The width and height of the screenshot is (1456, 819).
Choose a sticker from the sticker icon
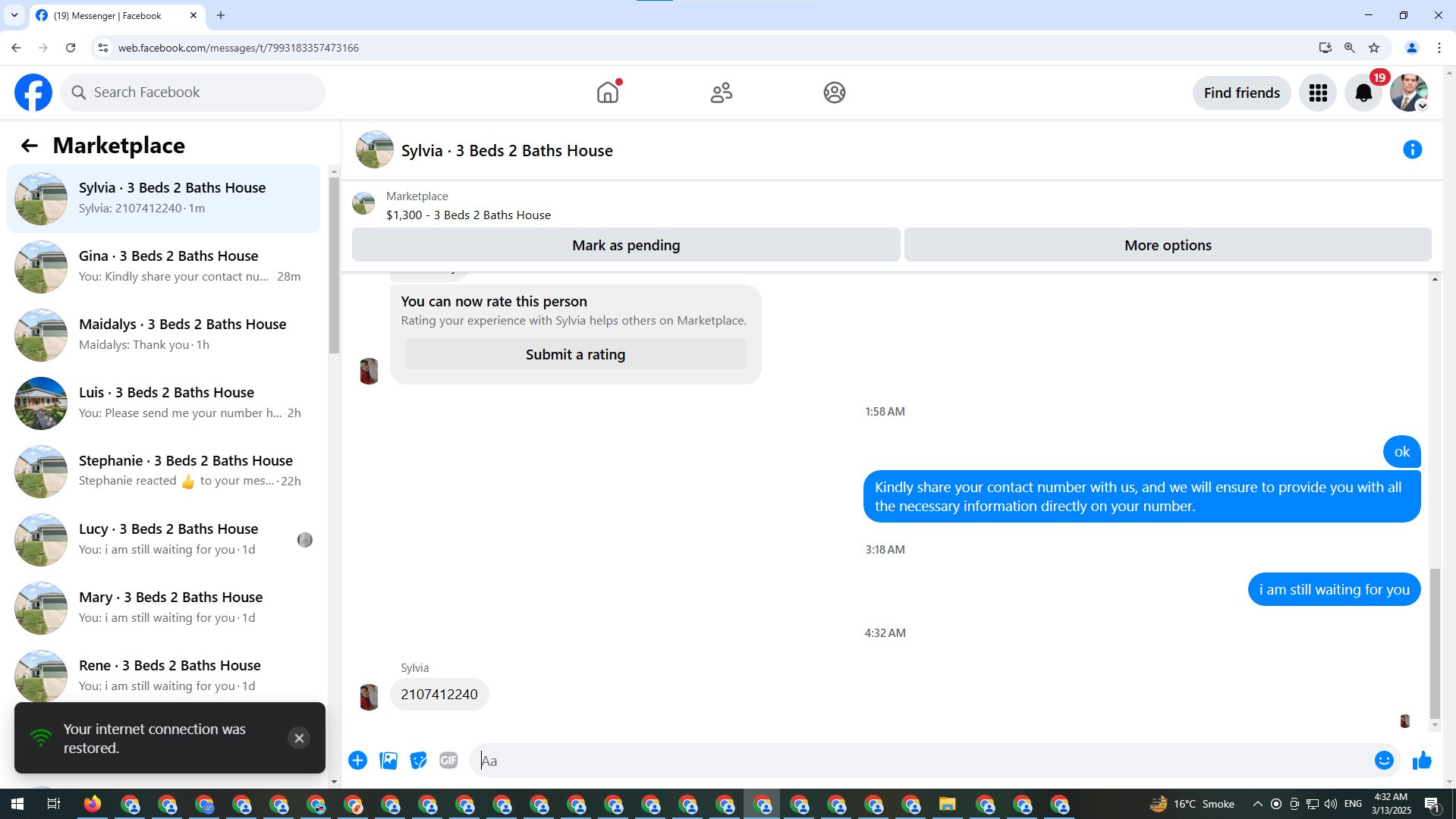(418, 761)
